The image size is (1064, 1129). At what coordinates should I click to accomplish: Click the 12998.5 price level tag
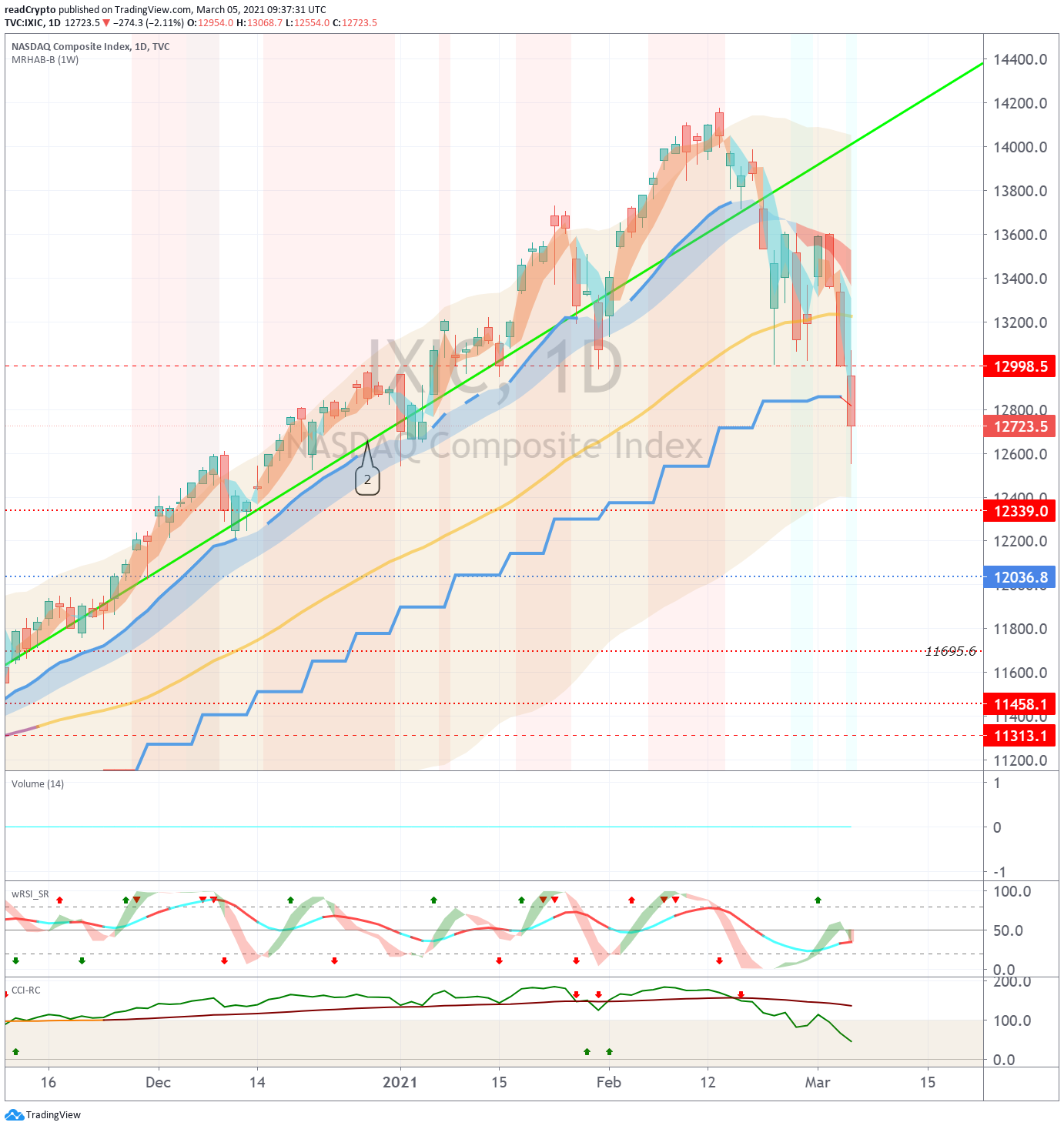coord(1020,366)
